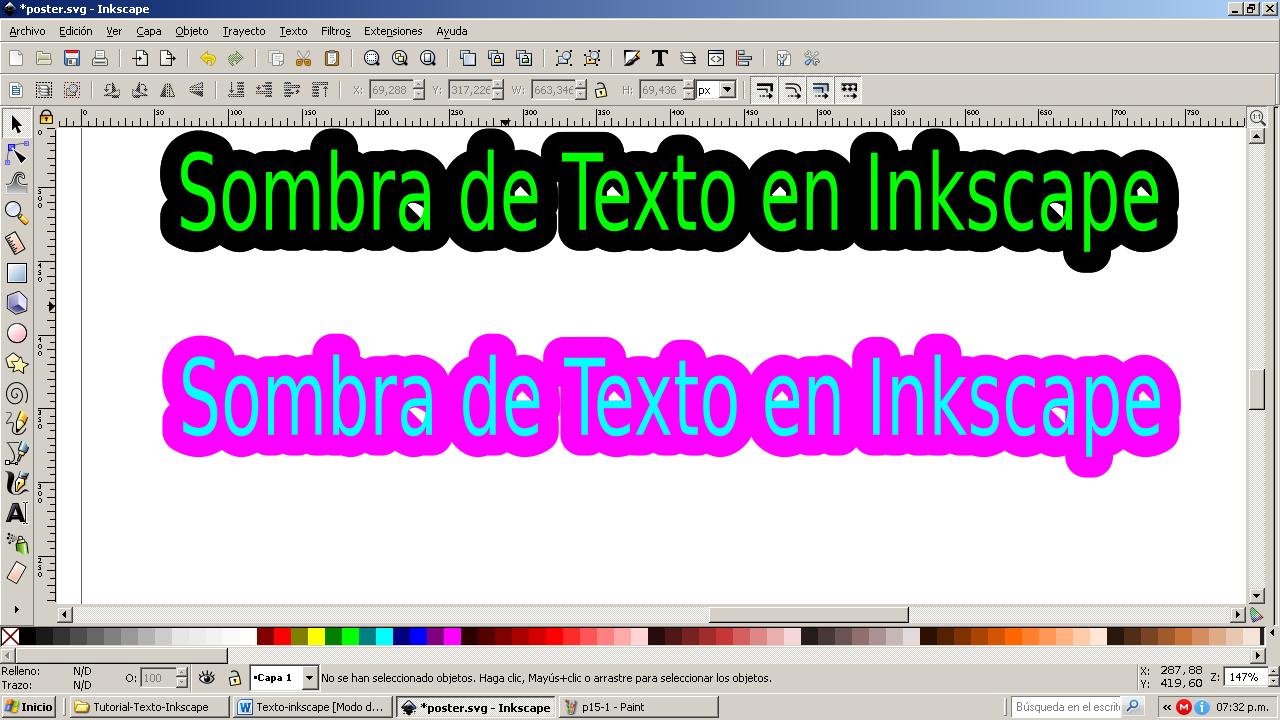This screenshot has width=1280, height=720.
Task: Select the Node edit tool
Action: coord(16,153)
